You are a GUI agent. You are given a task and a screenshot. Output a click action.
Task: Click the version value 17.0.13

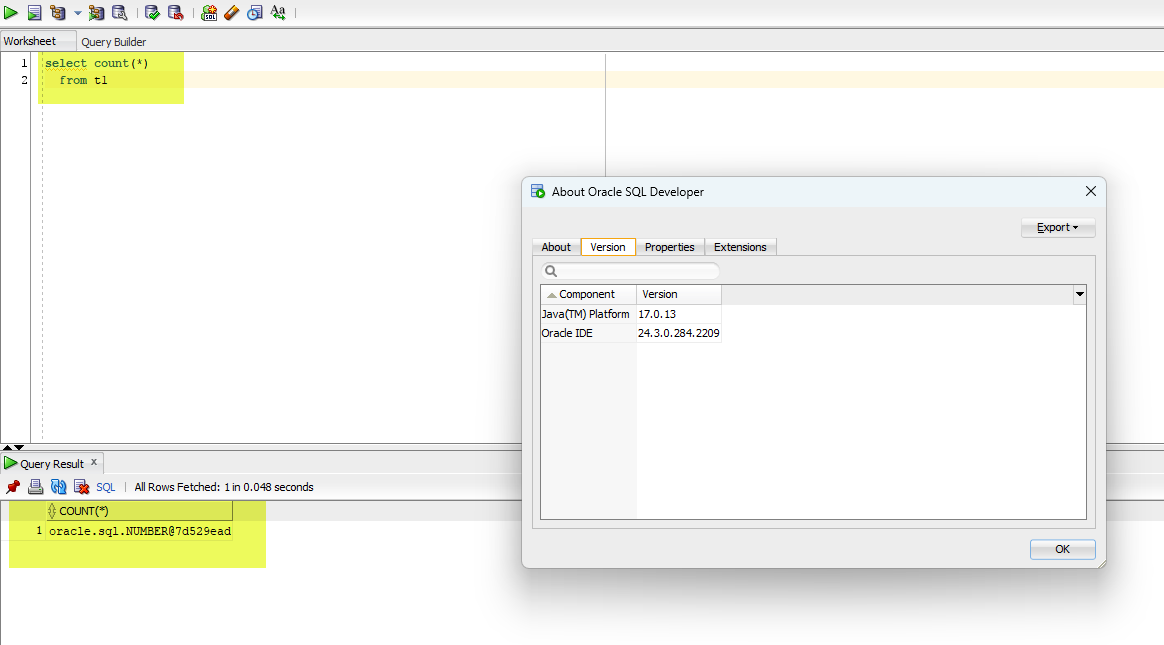coord(657,314)
